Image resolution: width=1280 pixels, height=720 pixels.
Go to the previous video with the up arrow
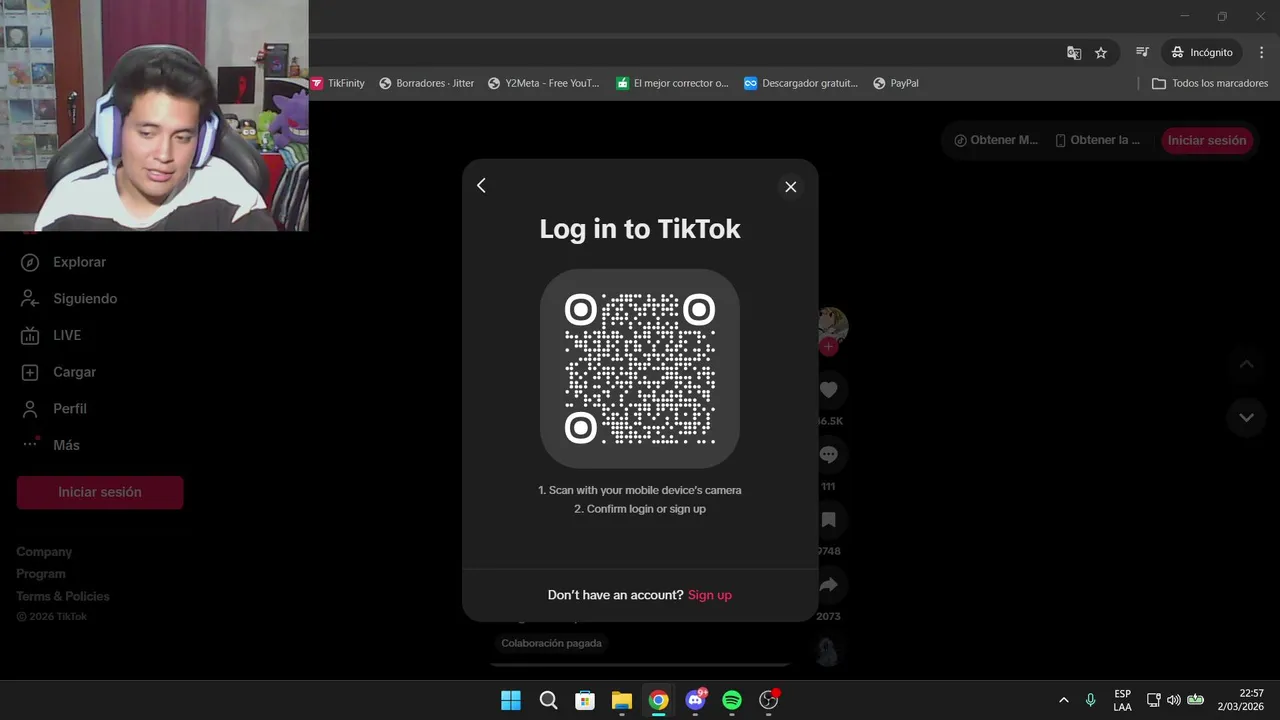coord(1246,364)
